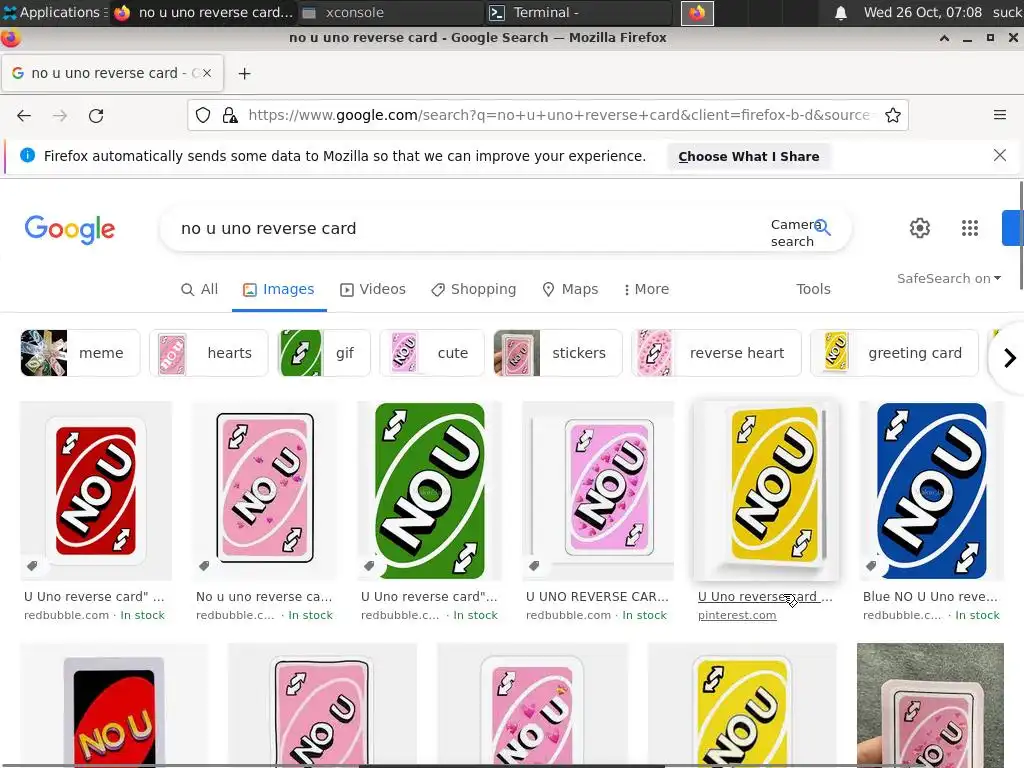Image resolution: width=1024 pixels, height=768 pixels.
Task: Select the Images tab
Action: [x=279, y=289]
